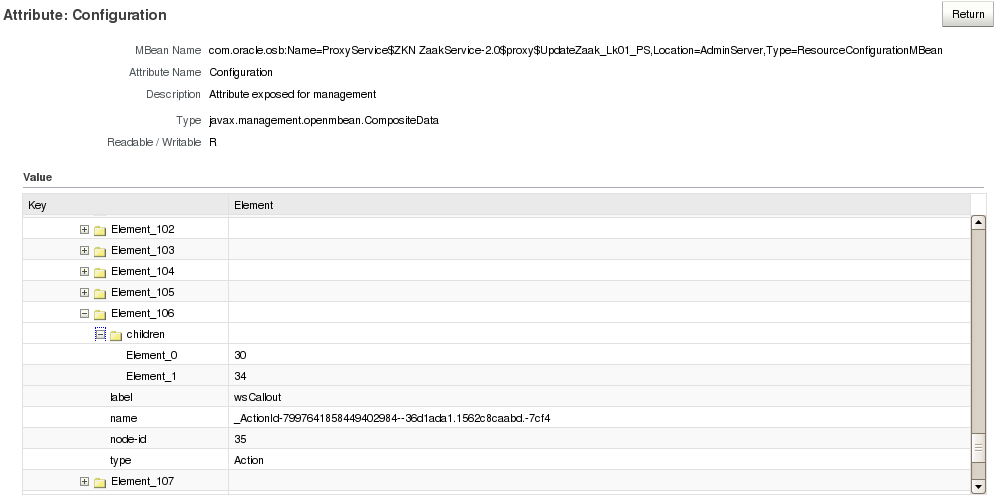Click the Return button

tap(968, 15)
